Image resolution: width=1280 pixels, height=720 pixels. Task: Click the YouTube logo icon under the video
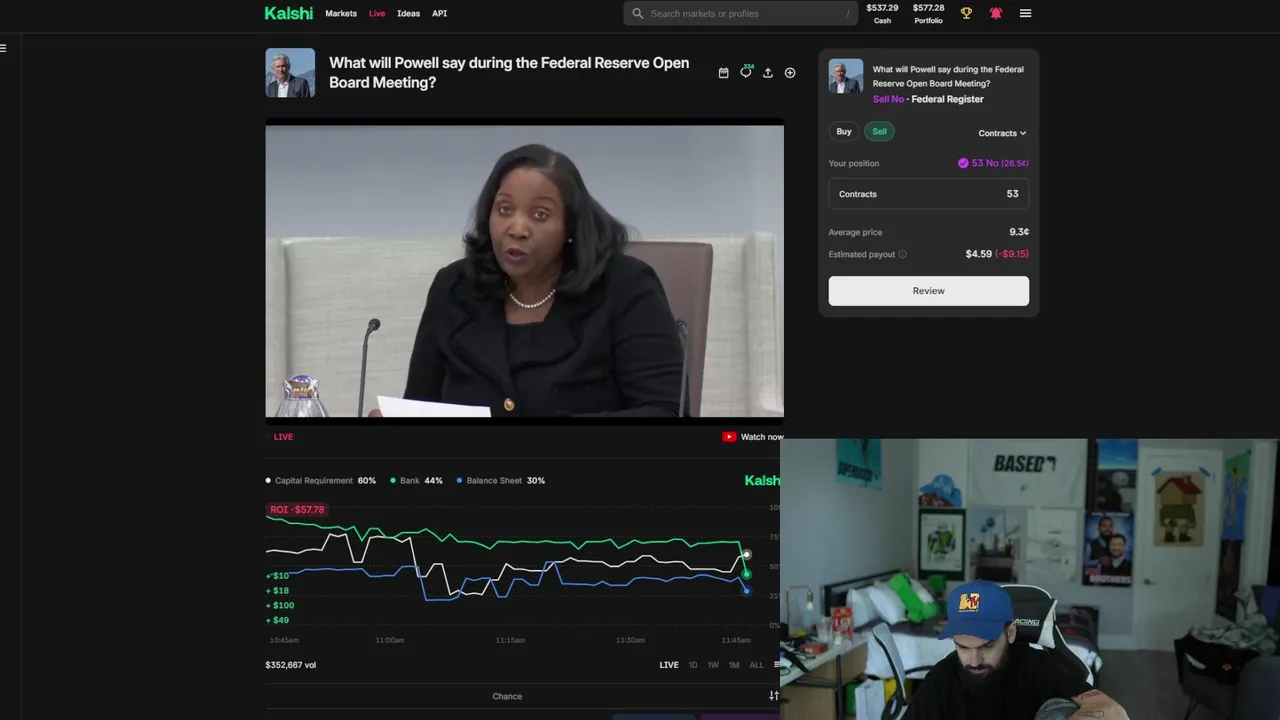pos(729,437)
